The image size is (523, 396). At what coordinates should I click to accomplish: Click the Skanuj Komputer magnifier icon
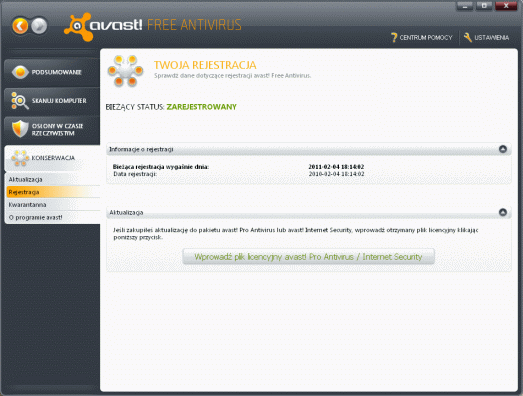pyautogui.click(x=20, y=100)
